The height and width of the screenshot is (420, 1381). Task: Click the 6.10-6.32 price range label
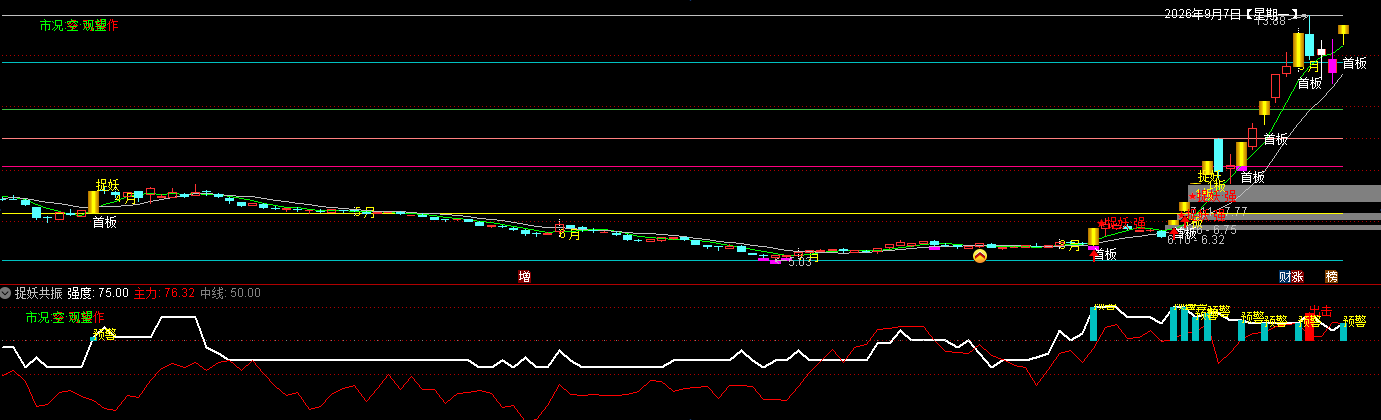click(x=1196, y=240)
